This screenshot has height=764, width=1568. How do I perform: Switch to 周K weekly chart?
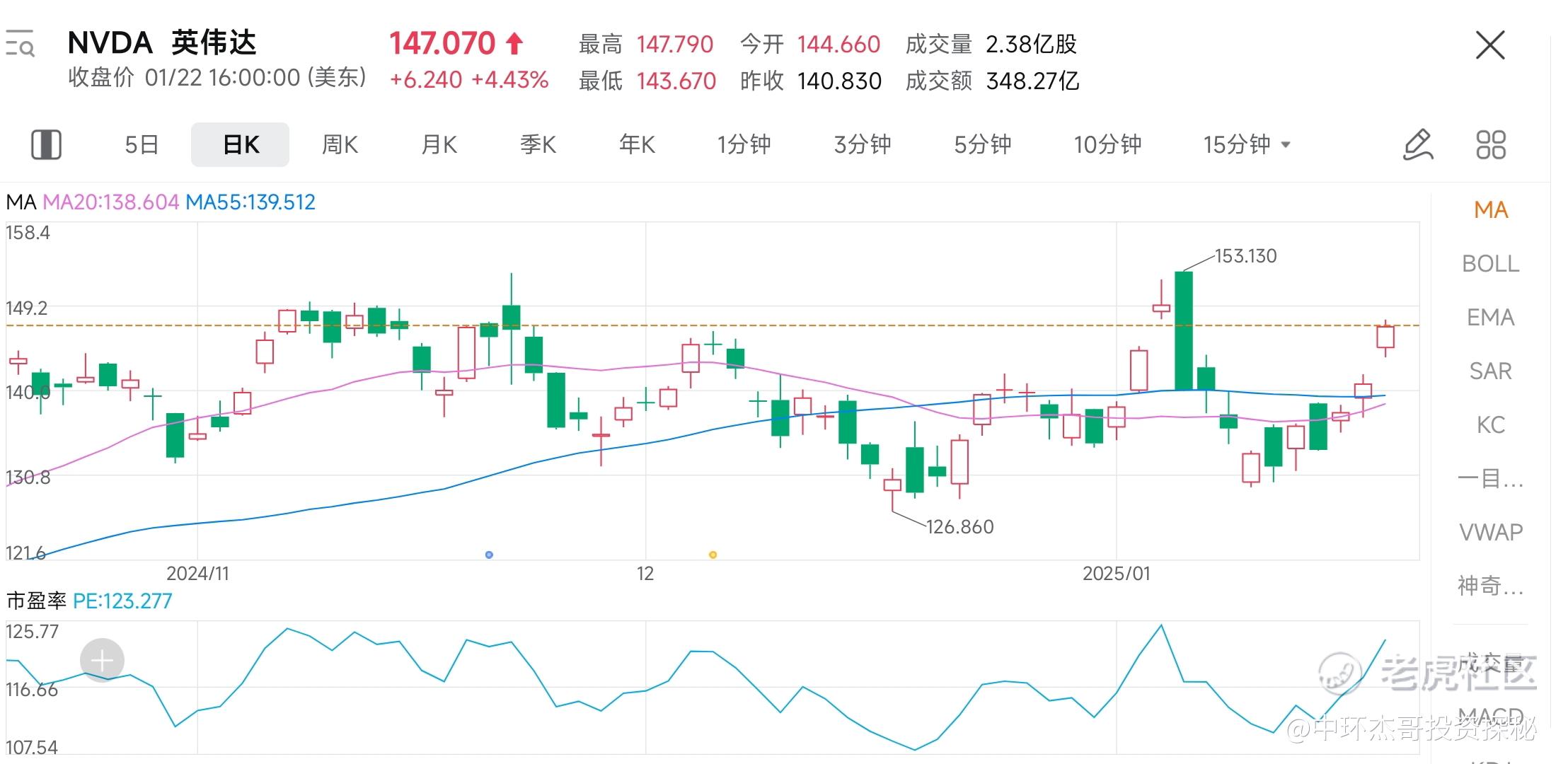340,144
